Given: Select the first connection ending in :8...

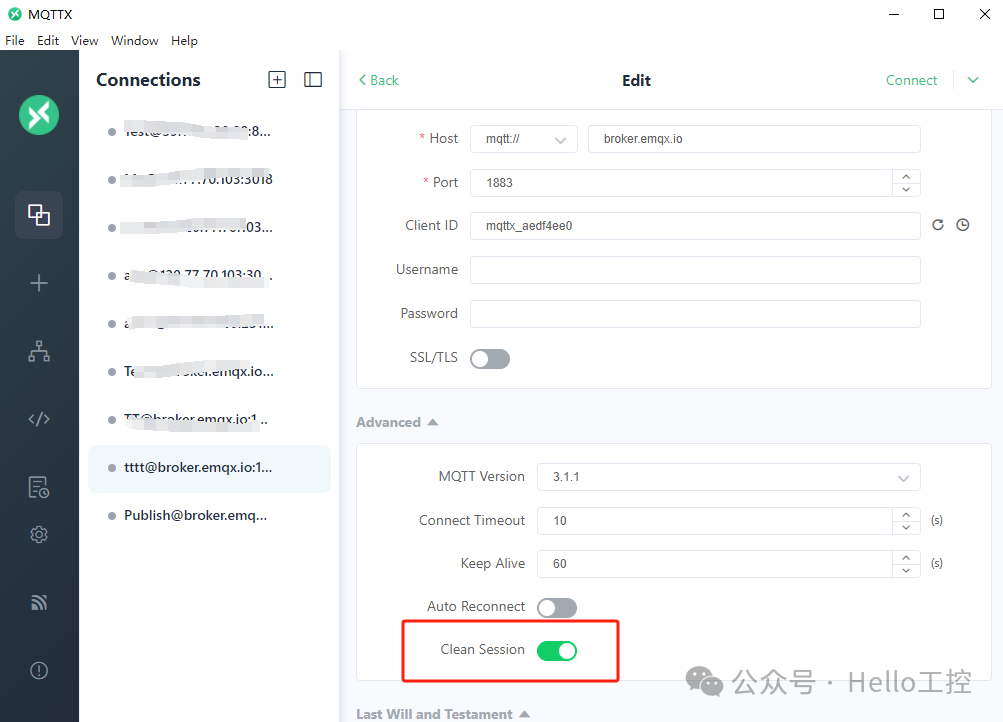Looking at the screenshot, I should (209, 132).
